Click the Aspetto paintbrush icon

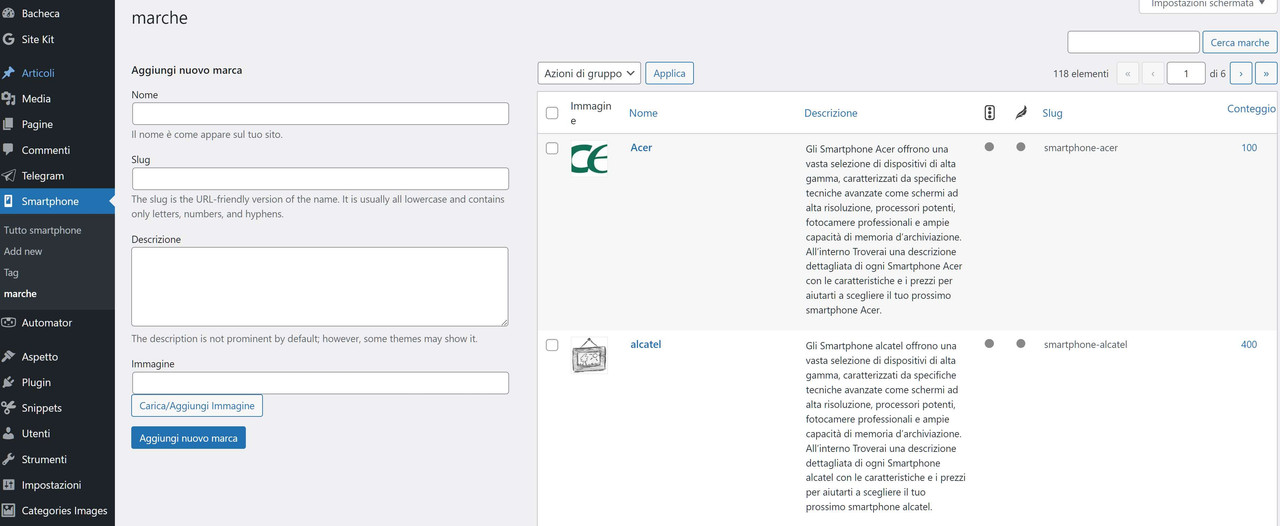click(x=9, y=357)
